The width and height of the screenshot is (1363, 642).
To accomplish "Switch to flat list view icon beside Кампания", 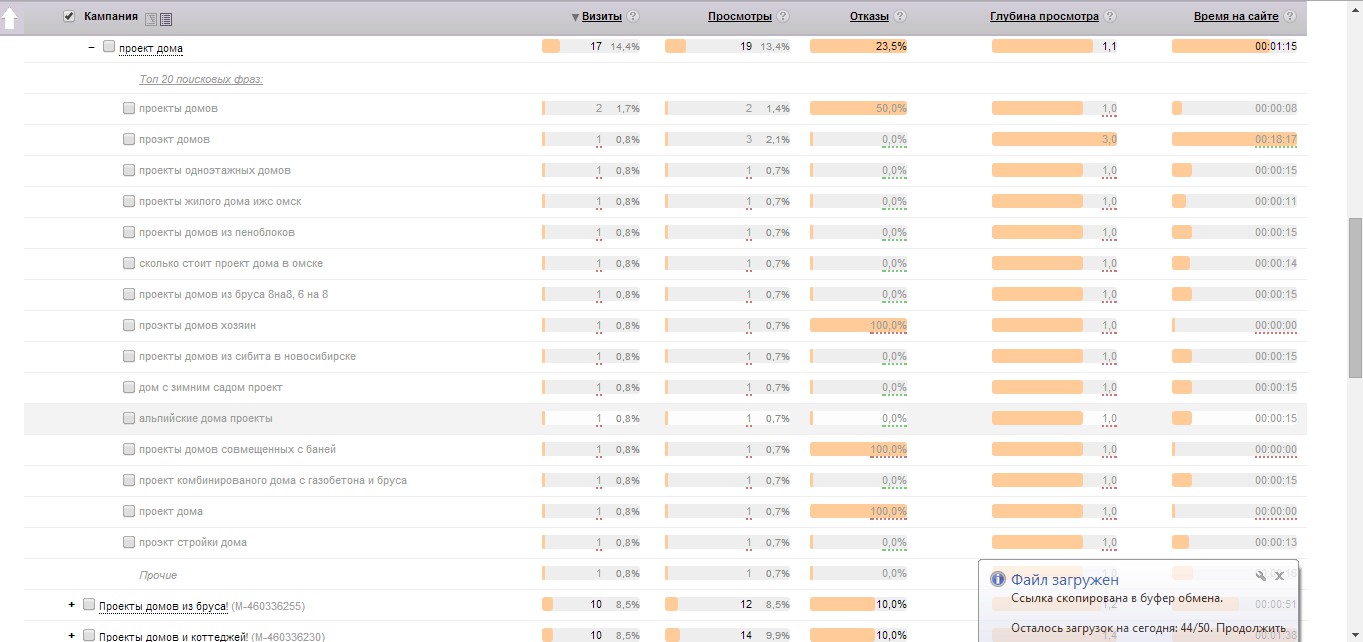I will click(x=166, y=19).
